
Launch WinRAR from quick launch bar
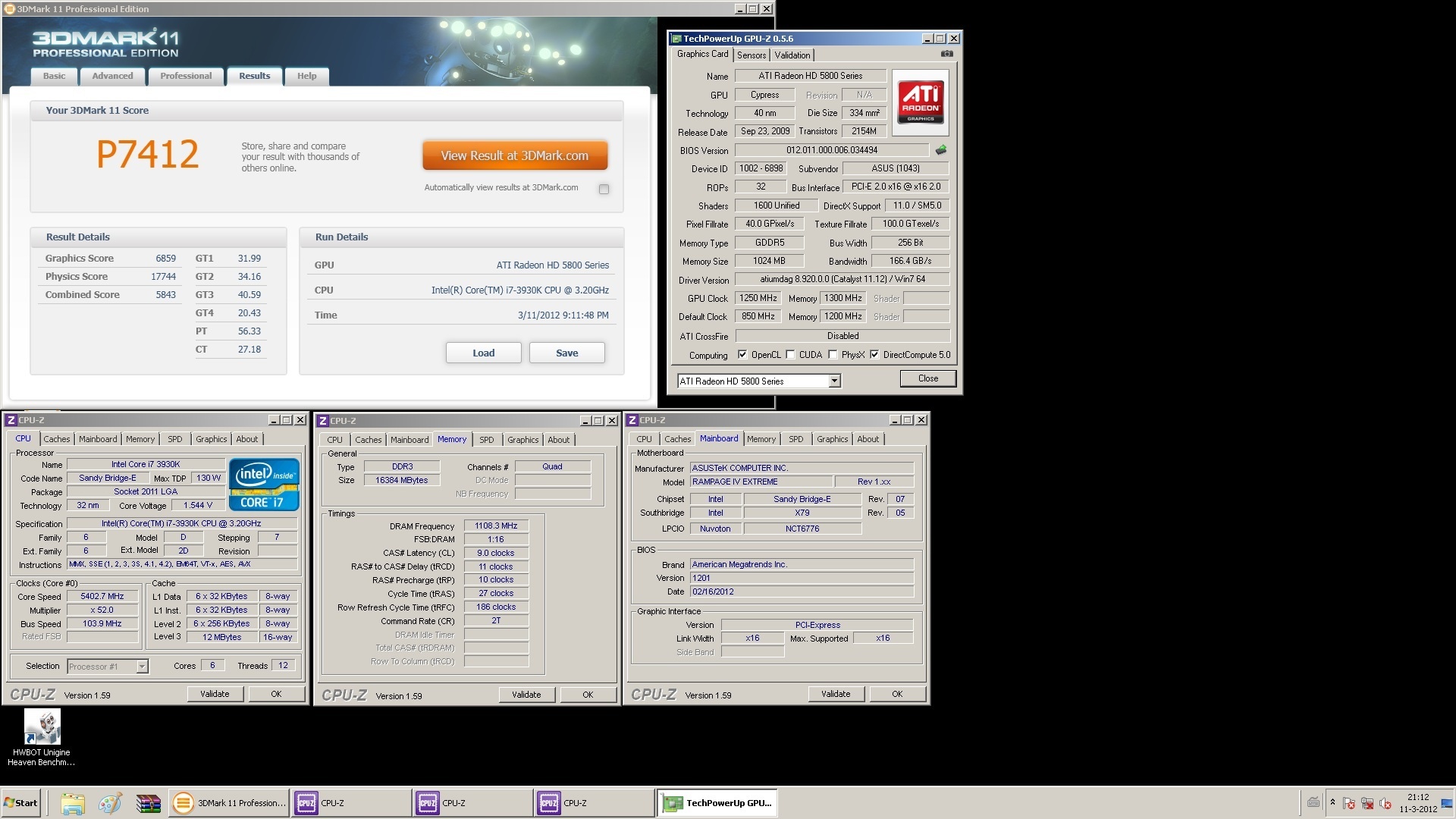click(x=148, y=803)
